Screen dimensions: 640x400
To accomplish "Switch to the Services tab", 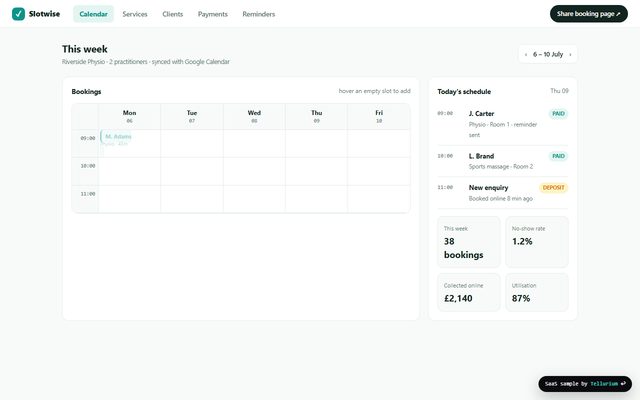I will click(135, 14).
